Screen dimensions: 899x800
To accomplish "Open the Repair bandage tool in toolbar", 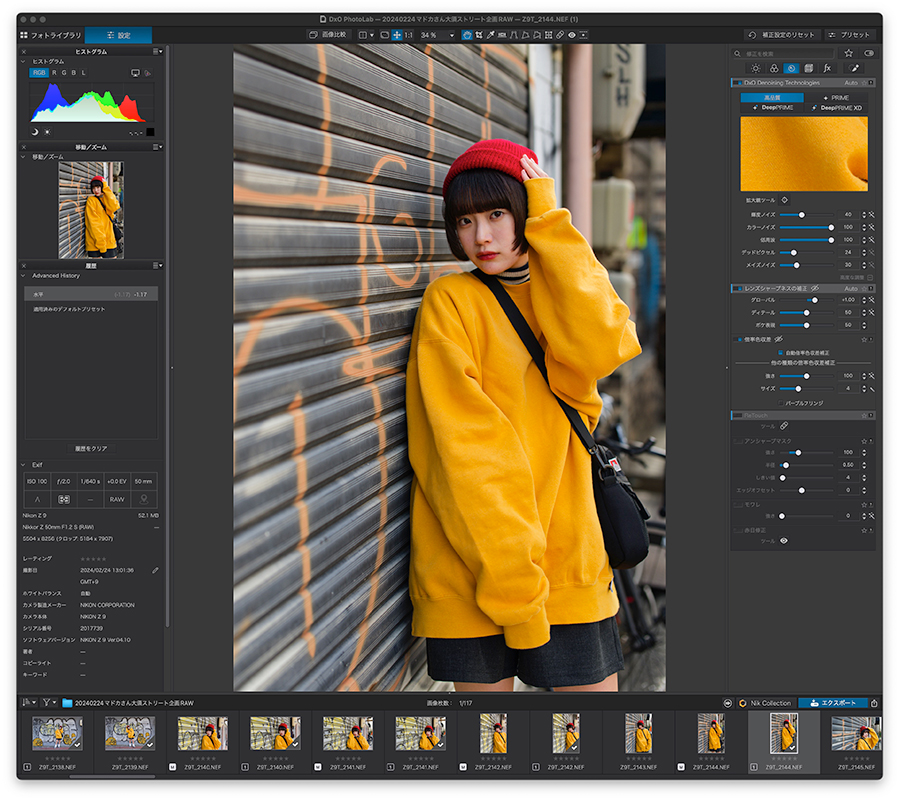I will (x=560, y=35).
